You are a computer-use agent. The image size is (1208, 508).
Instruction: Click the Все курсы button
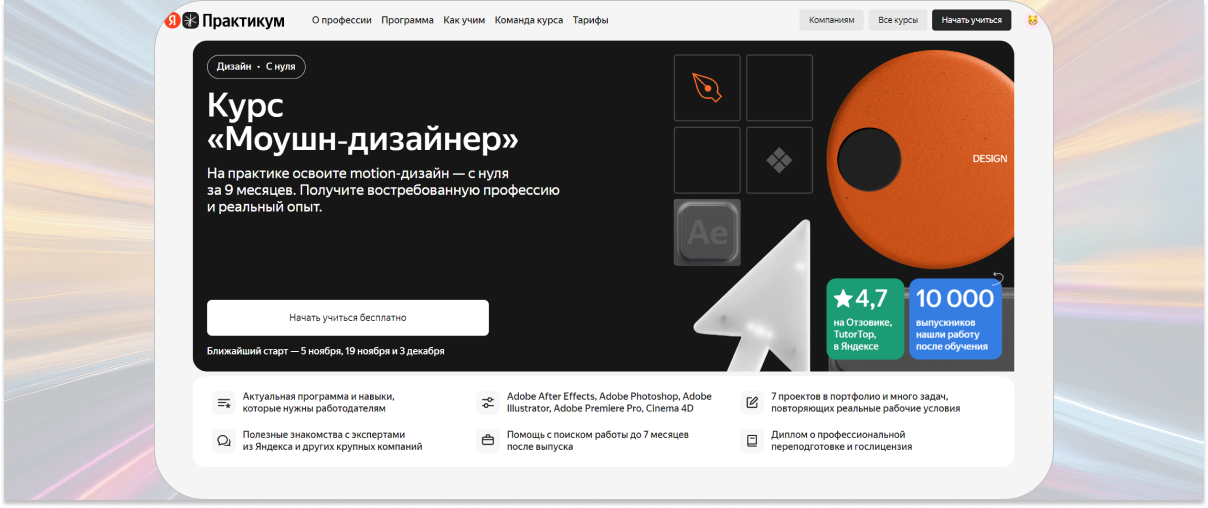coord(897,20)
